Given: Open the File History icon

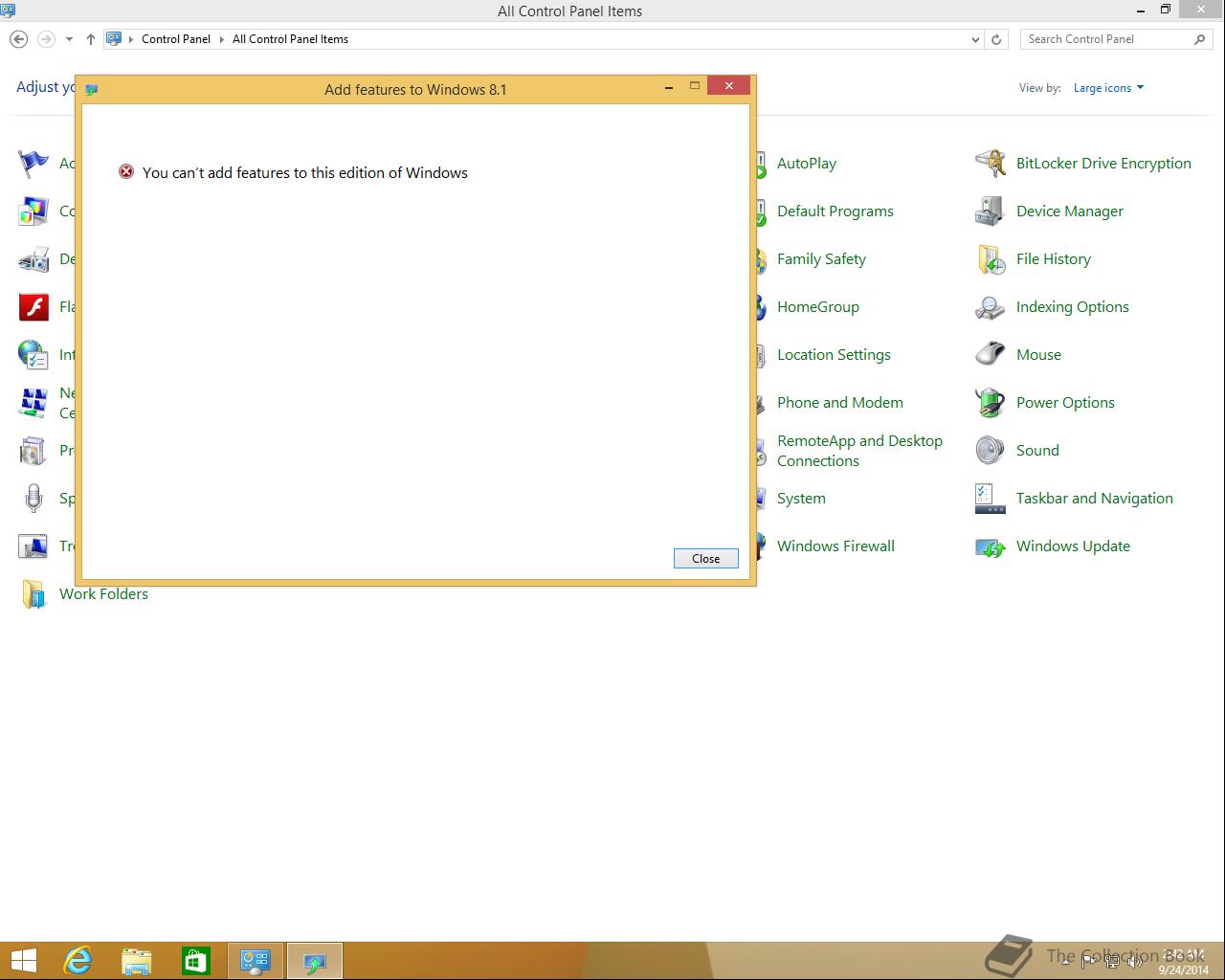Looking at the screenshot, I should tap(990, 259).
